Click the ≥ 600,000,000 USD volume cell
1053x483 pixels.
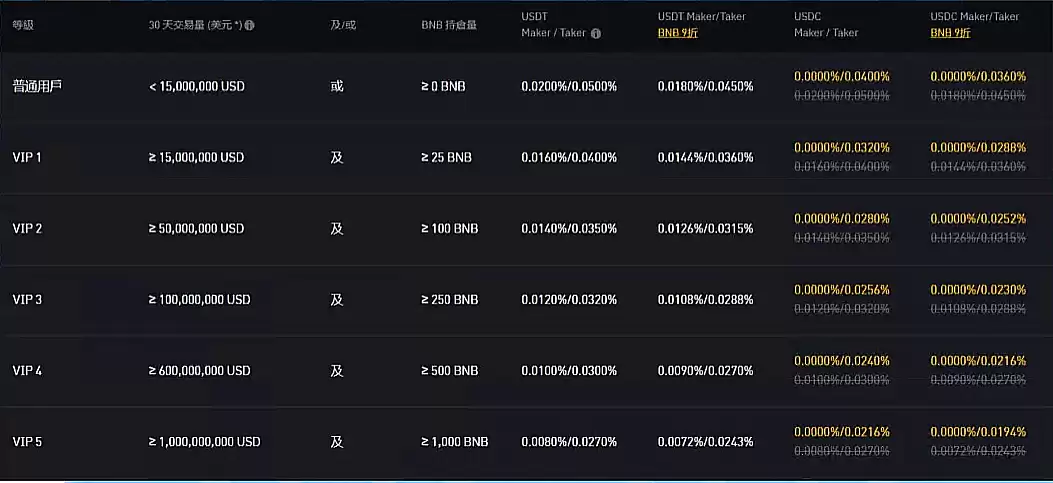pos(200,370)
